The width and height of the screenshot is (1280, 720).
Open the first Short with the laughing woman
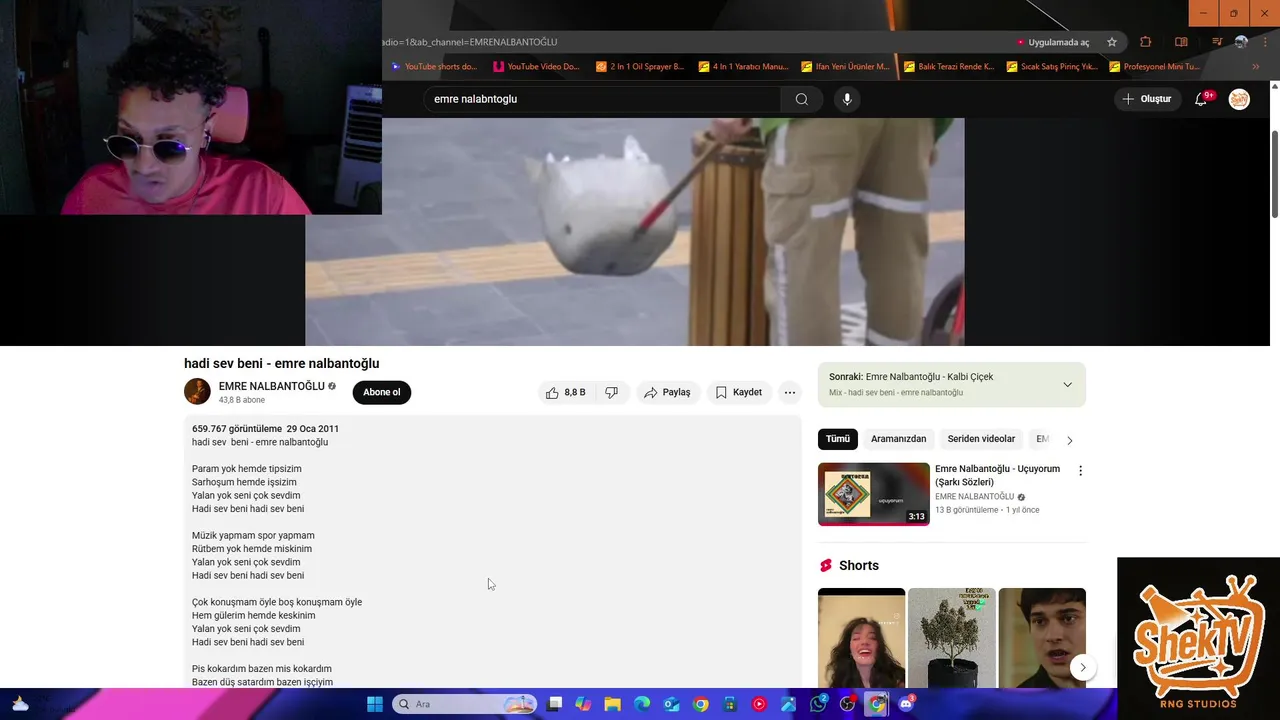point(861,638)
